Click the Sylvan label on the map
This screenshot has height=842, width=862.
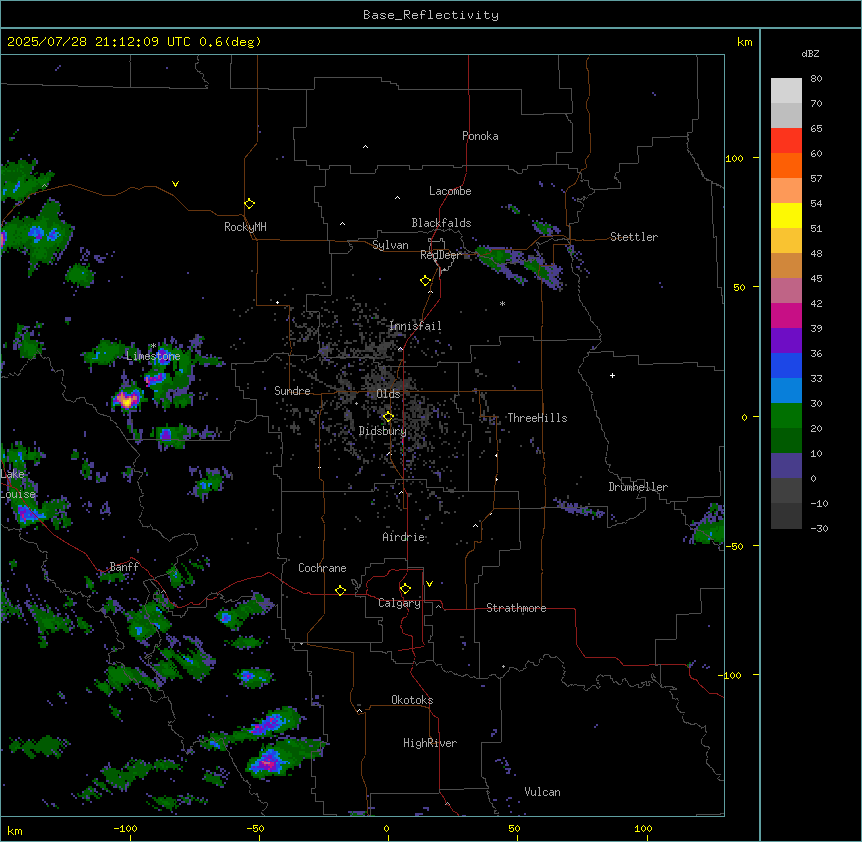[x=390, y=245]
